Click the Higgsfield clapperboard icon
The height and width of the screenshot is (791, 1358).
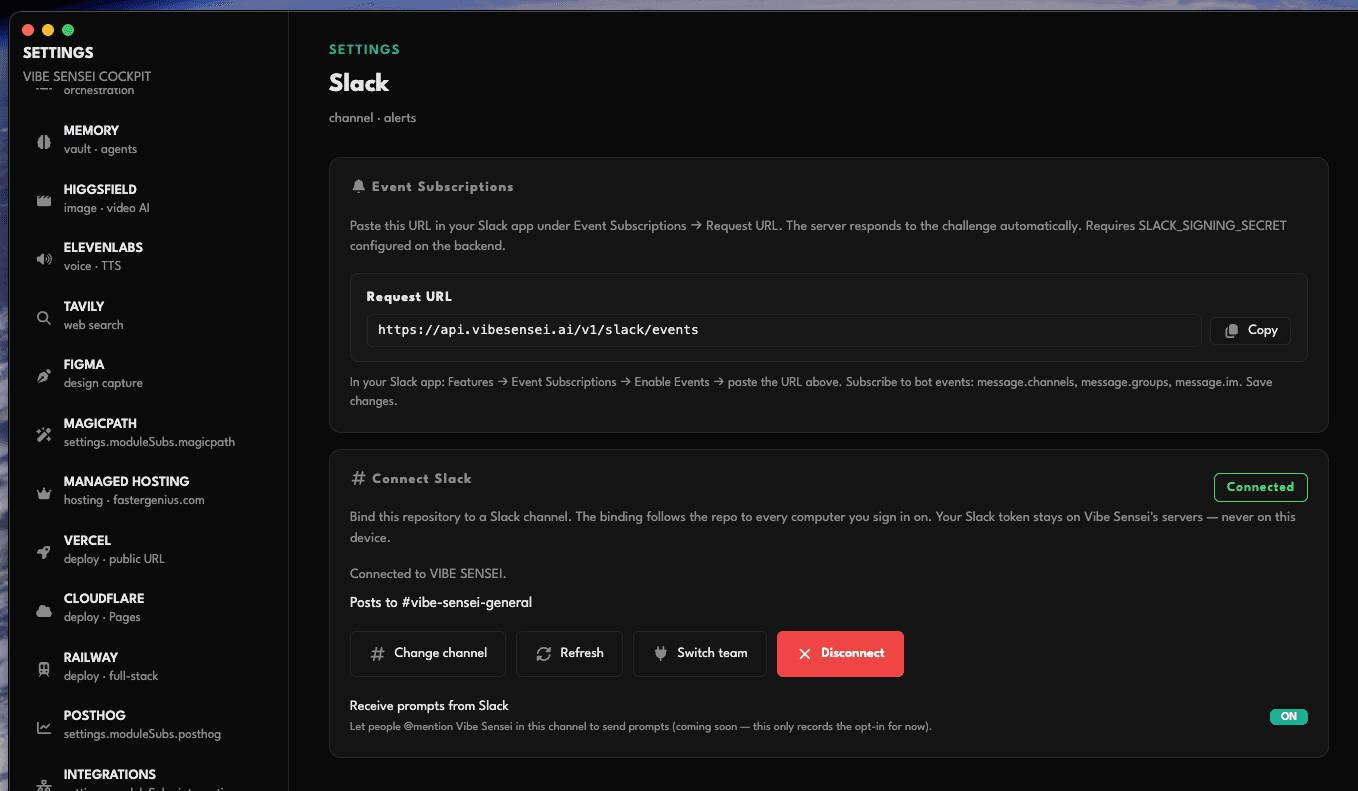coord(44,200)
